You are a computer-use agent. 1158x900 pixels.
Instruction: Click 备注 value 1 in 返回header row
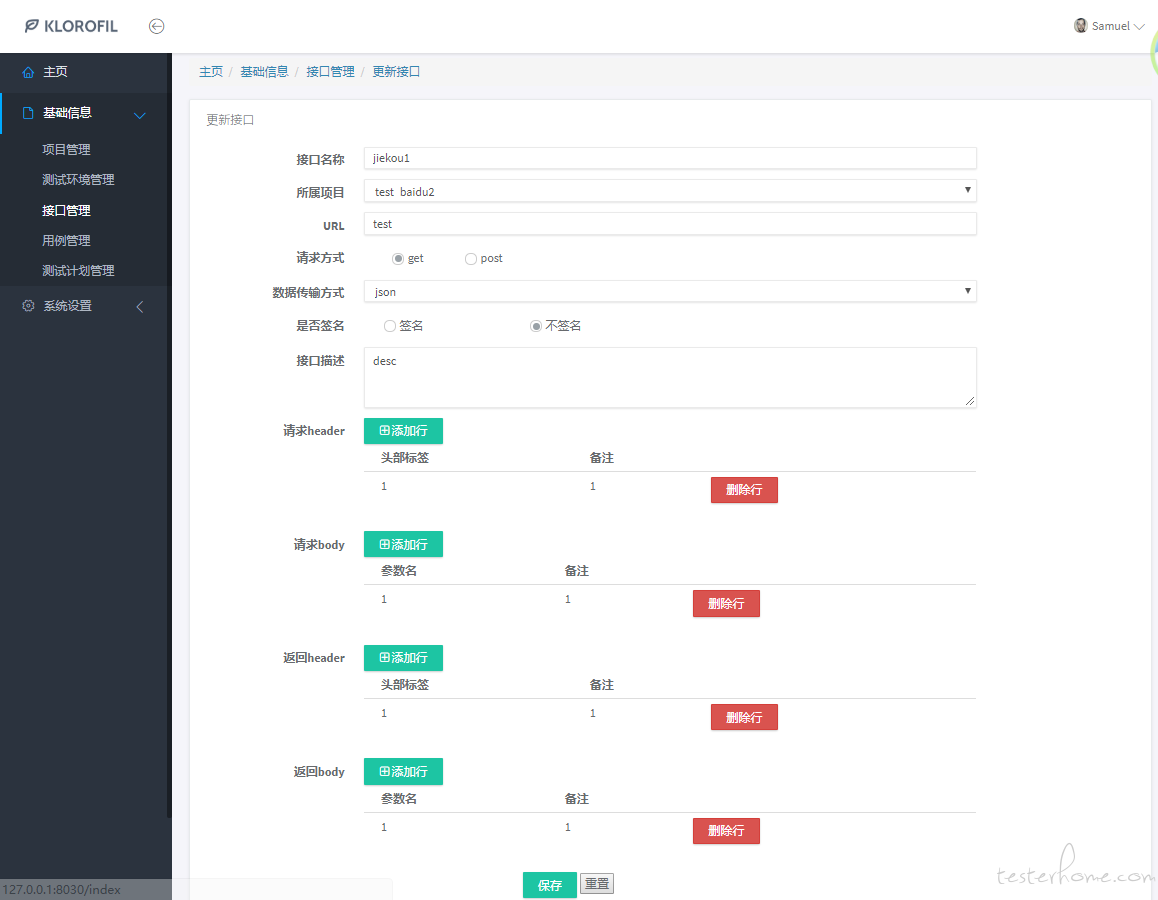593,714
